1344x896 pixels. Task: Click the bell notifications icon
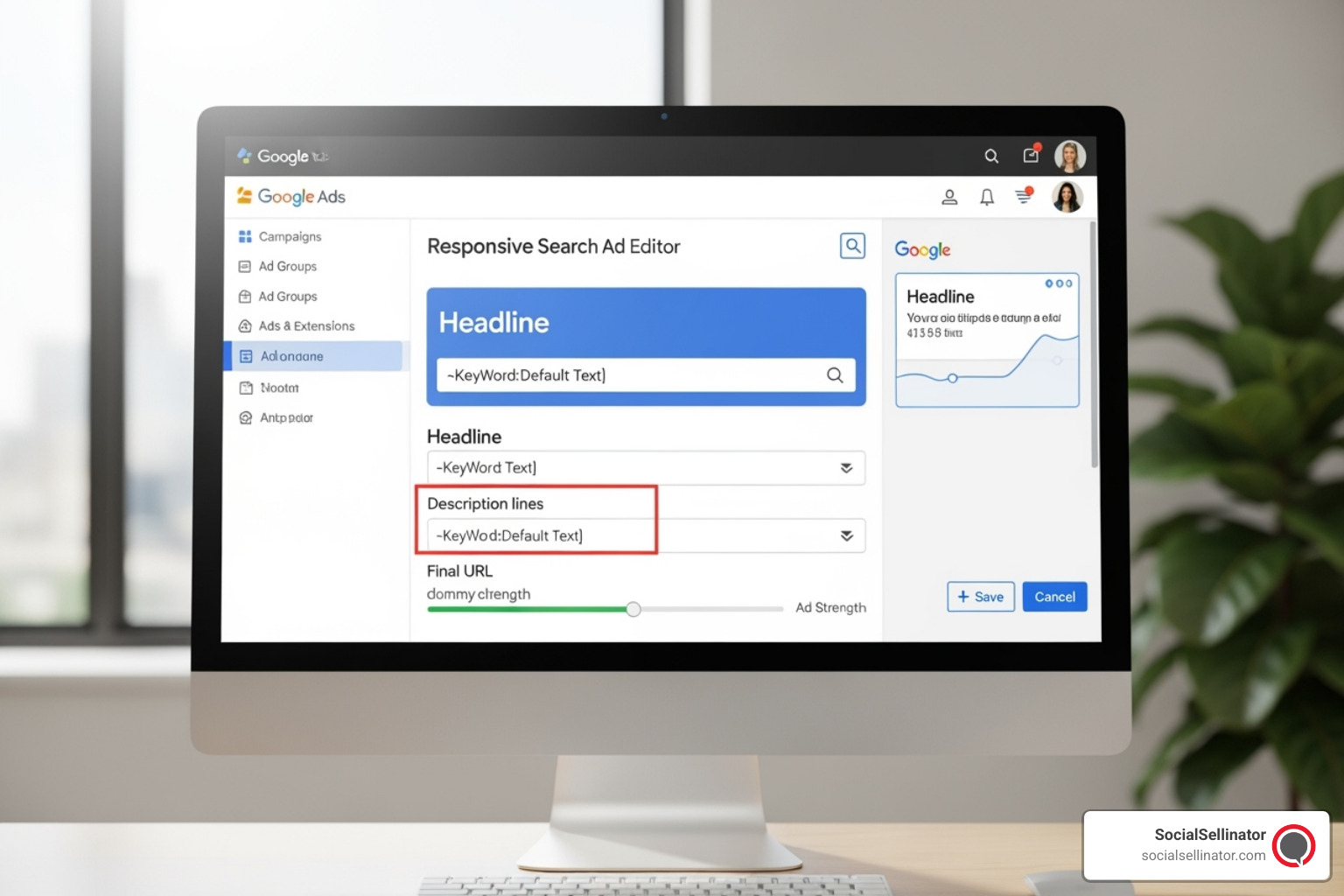click(x=987, y=197)
